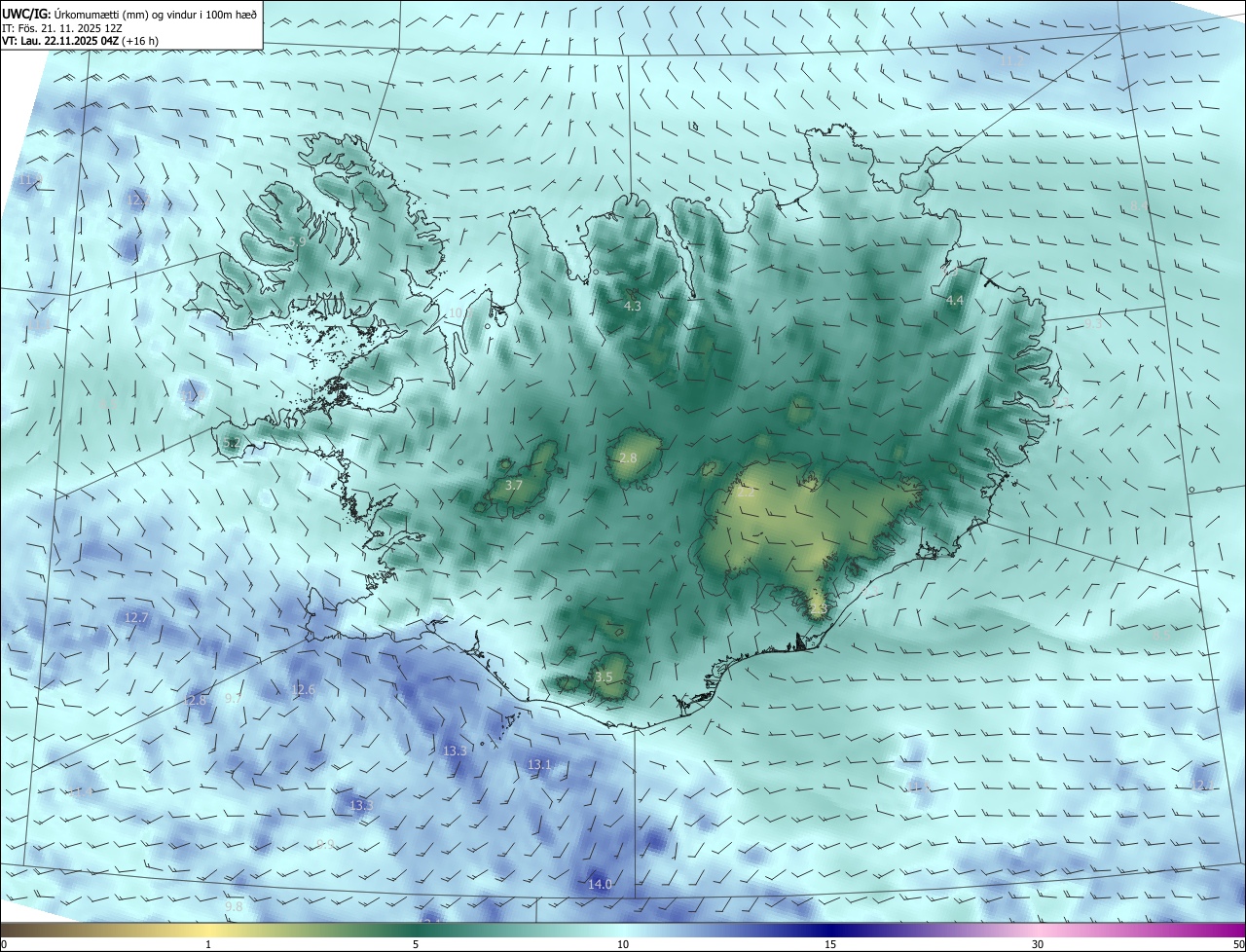Click the dark brown start of the color scale
1246x952 pixels.
pos(10,931)
